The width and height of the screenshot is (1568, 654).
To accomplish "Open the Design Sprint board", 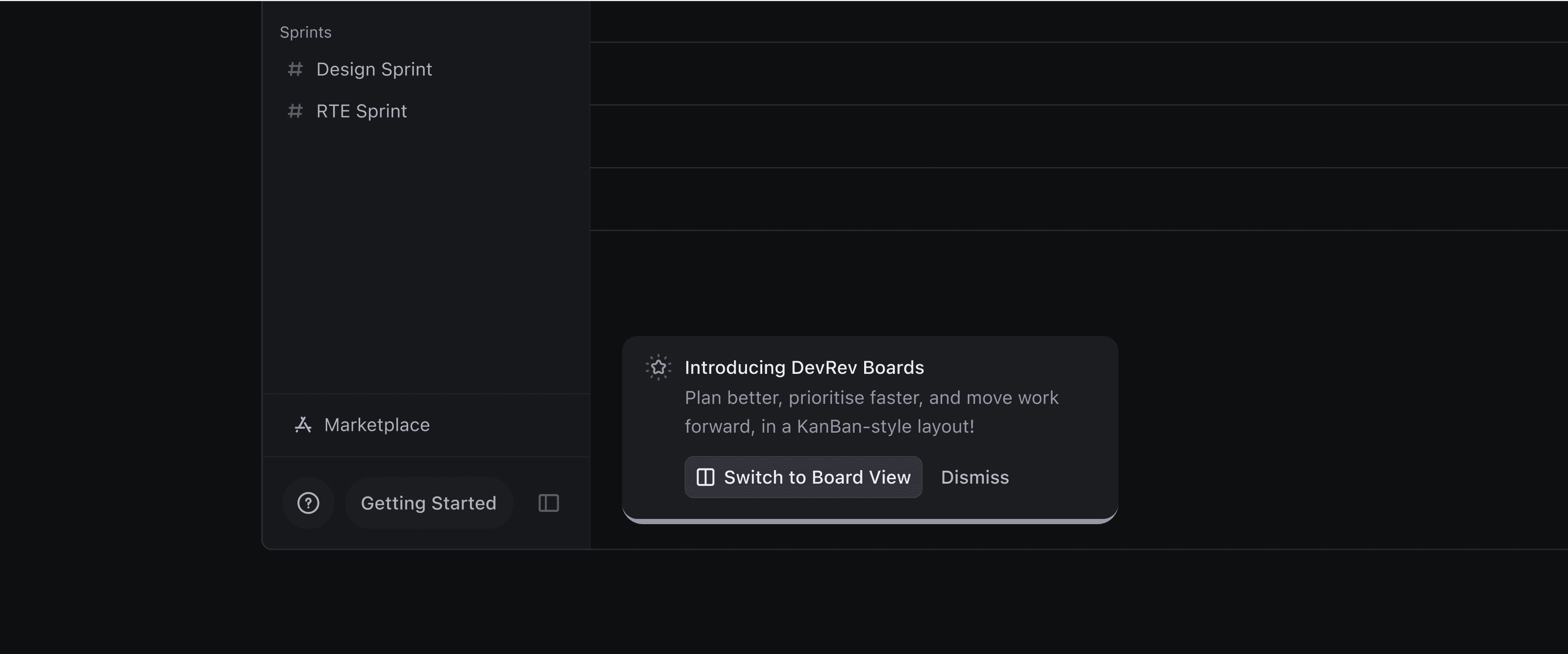I will pyautogui.click(x=374, y=69).
